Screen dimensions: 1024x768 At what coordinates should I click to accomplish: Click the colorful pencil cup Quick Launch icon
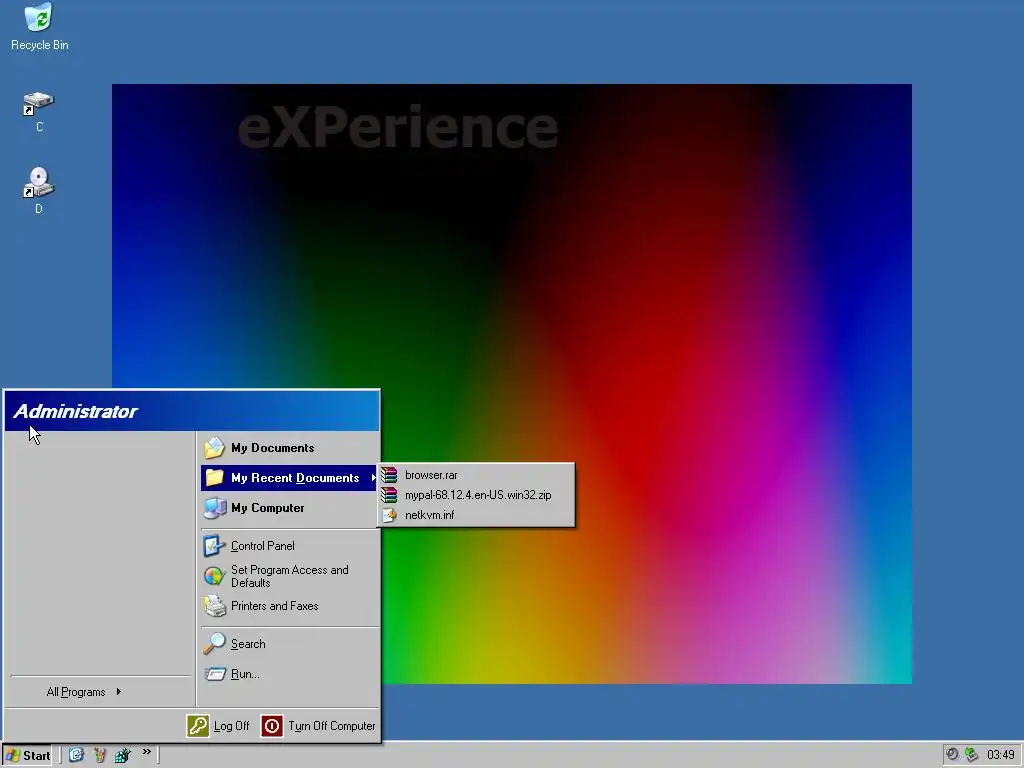[100, 755]
